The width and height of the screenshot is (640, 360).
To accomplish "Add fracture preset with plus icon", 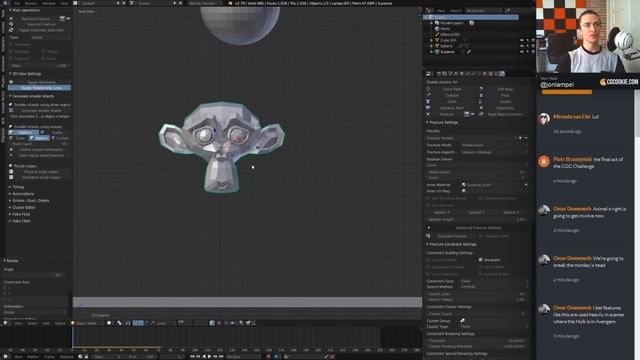I will pos(520,138).
